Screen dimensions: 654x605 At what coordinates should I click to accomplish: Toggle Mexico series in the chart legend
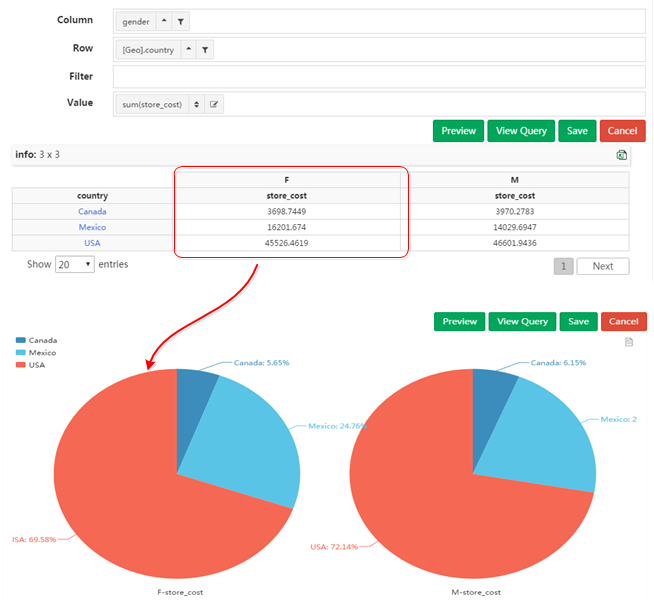[x=35, y=353]
